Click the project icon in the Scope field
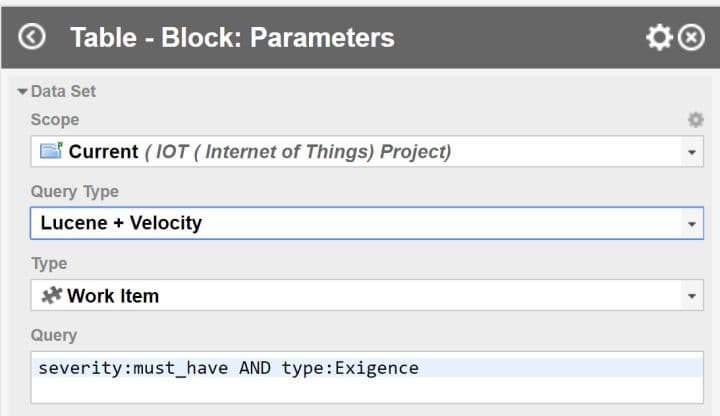 pos(50,152)
